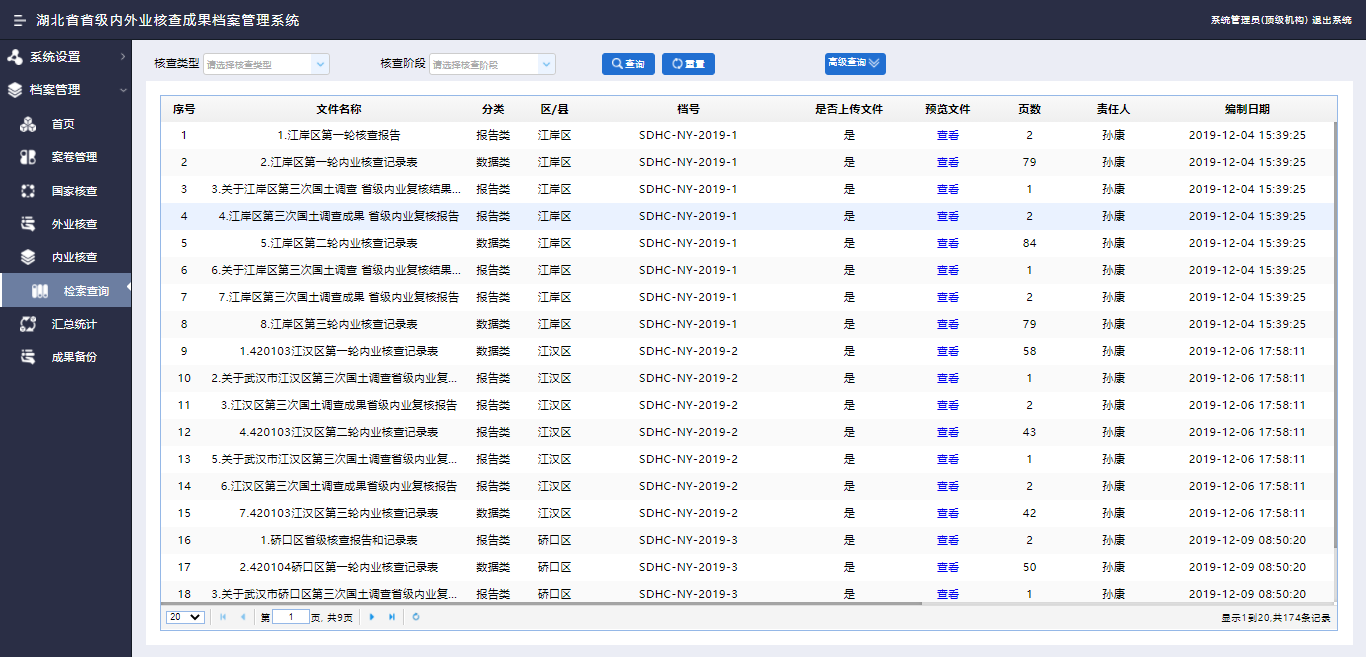Click the 档案管理 layers icon
Viewport: 1366px width, 657px height.
(x=14, y=90)
